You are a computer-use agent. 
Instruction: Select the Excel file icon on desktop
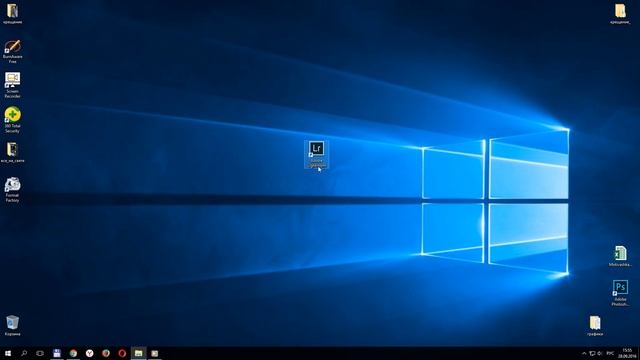coord(620,256)
